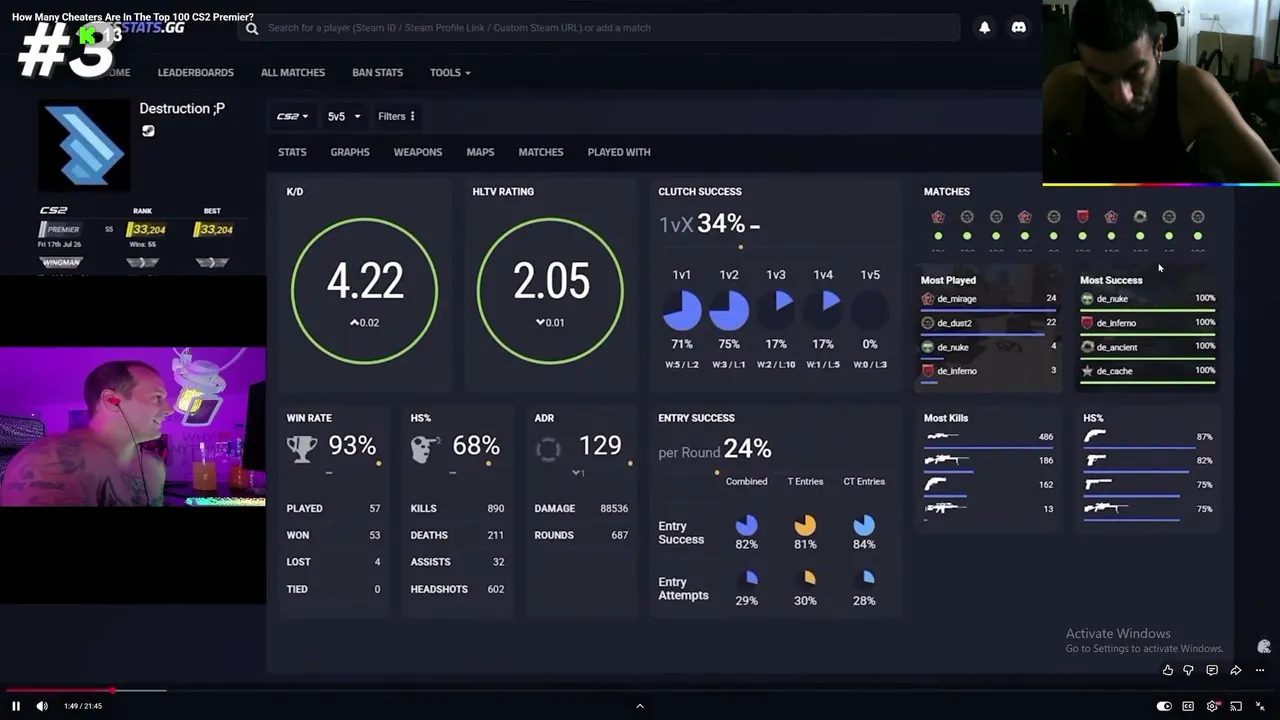Open the video more options ellipsis
The height and width of the screenshot is (720, 1280).
point(1260,670)
